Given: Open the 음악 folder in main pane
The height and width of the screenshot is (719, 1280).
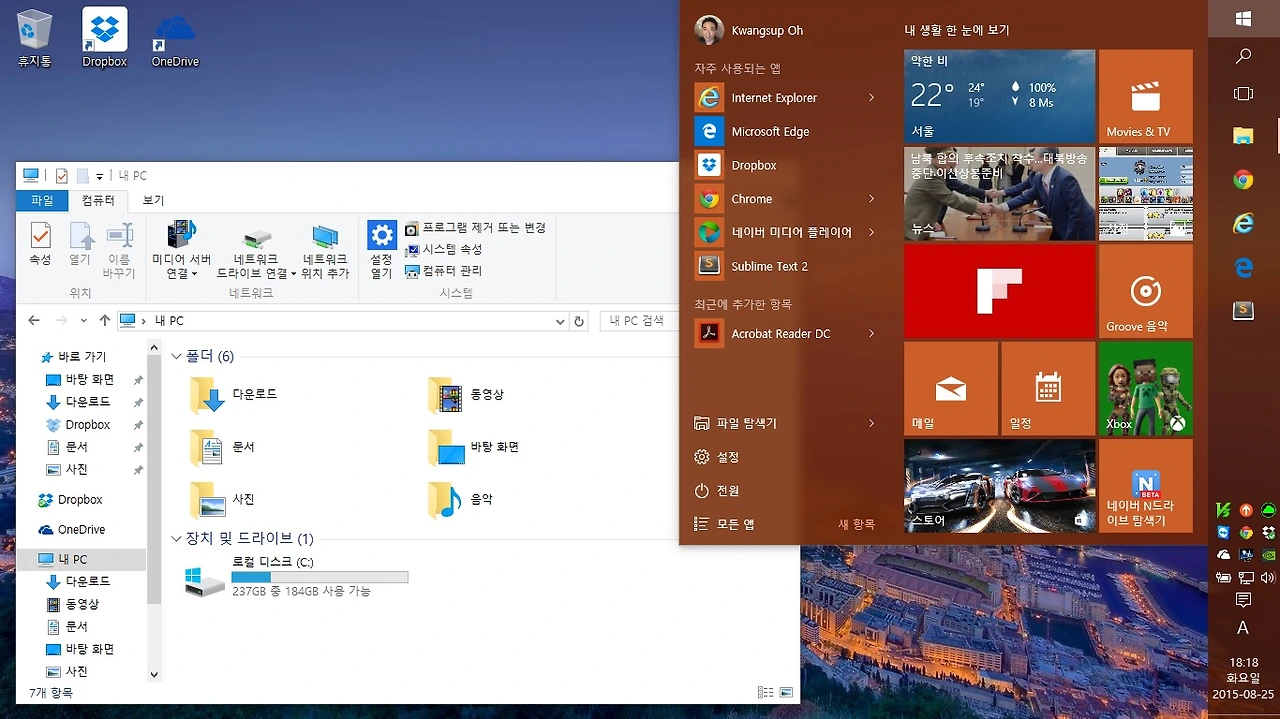Looking at the screenshot, I should pos(461,499).
